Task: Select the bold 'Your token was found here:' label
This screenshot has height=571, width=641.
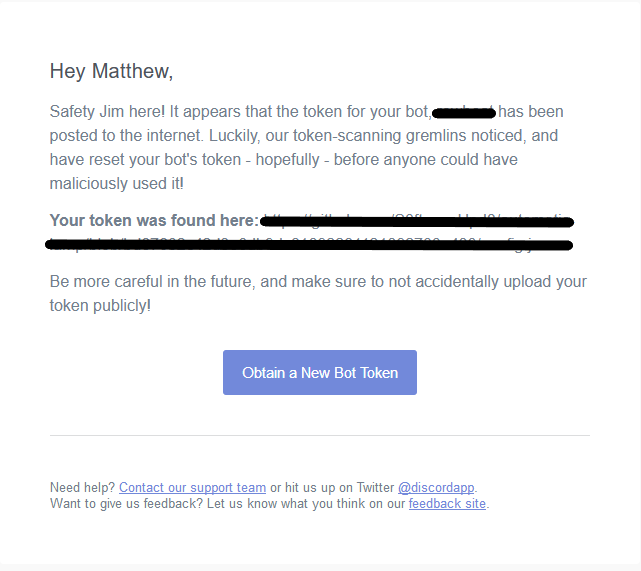Action: [153, 221]
